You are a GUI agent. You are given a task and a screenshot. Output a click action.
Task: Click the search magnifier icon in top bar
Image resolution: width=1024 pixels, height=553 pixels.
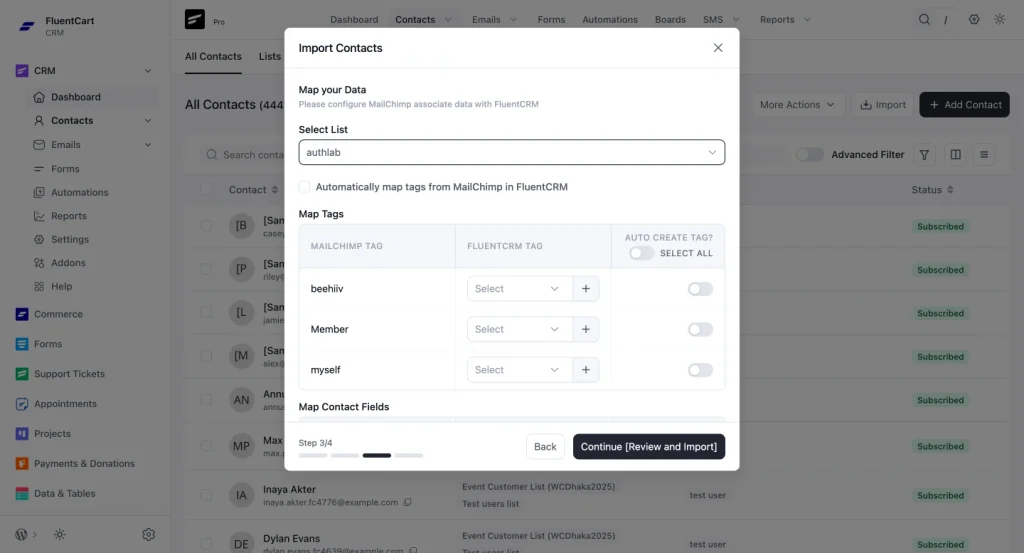point(924,19)
